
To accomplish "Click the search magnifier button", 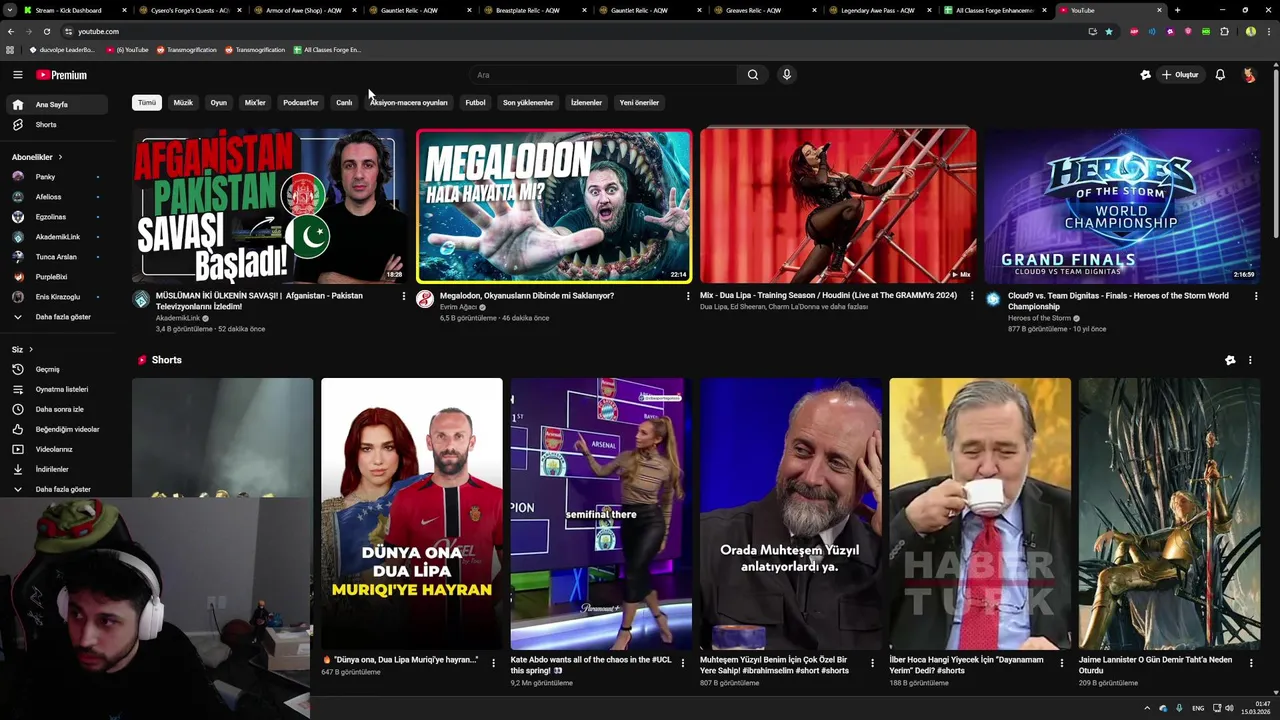I will click(753, 75).
